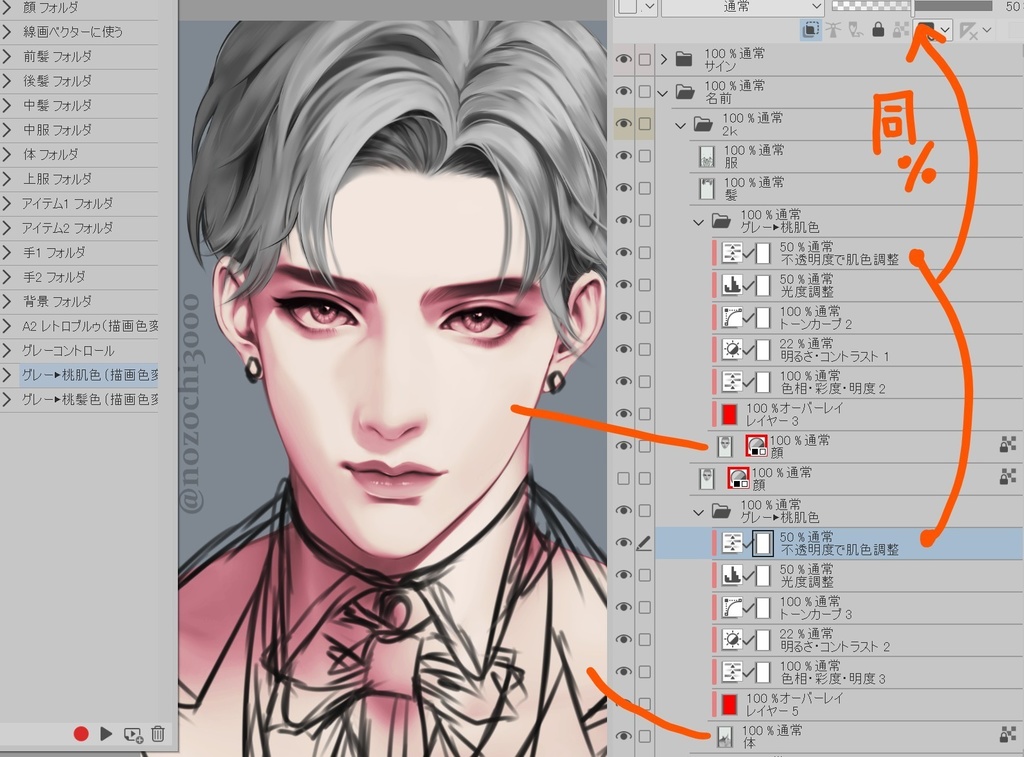This screenshot has height=757, width=1024.
Task: Adjust the layer opacity slider
Action: coord(912,7)
